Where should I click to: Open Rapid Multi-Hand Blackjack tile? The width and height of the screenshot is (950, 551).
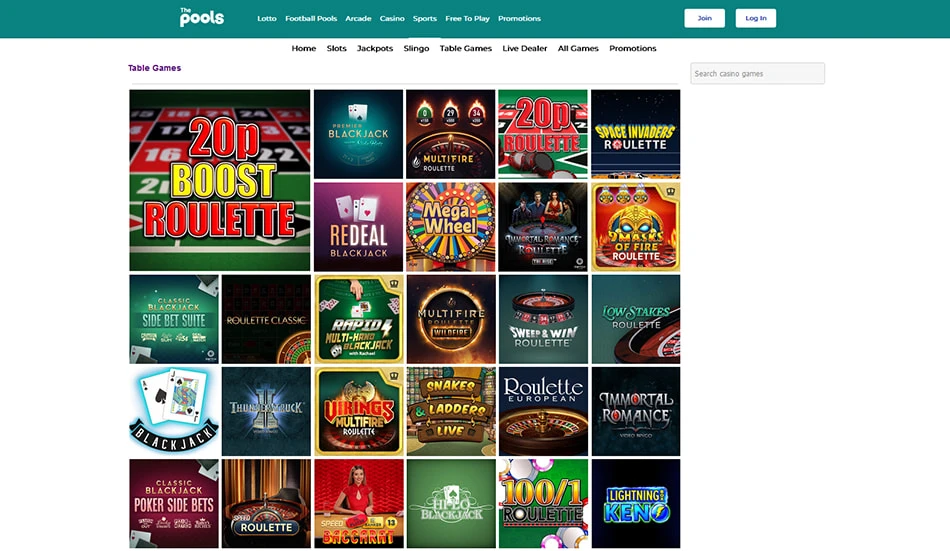358,319
